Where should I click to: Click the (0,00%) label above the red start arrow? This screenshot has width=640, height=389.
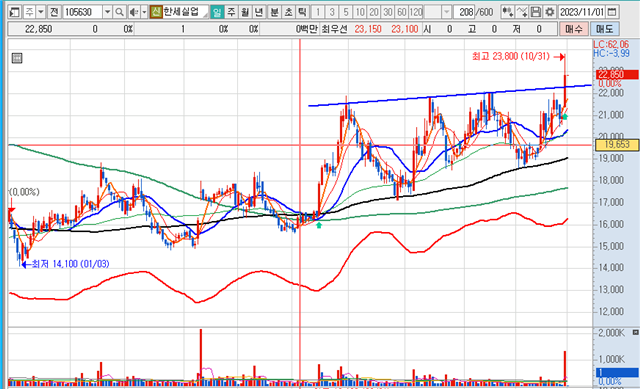coord(24,192)
